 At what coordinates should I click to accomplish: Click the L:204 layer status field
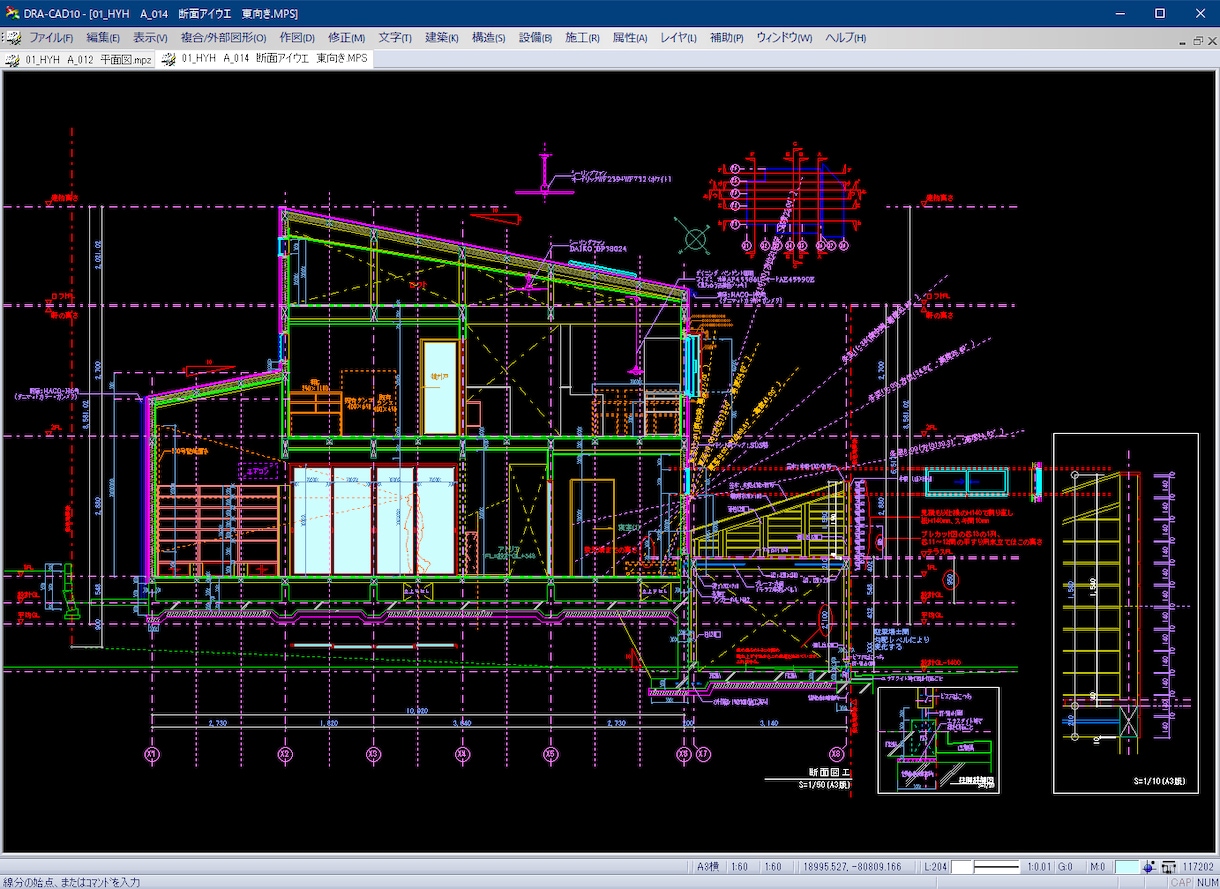point(936,867)
